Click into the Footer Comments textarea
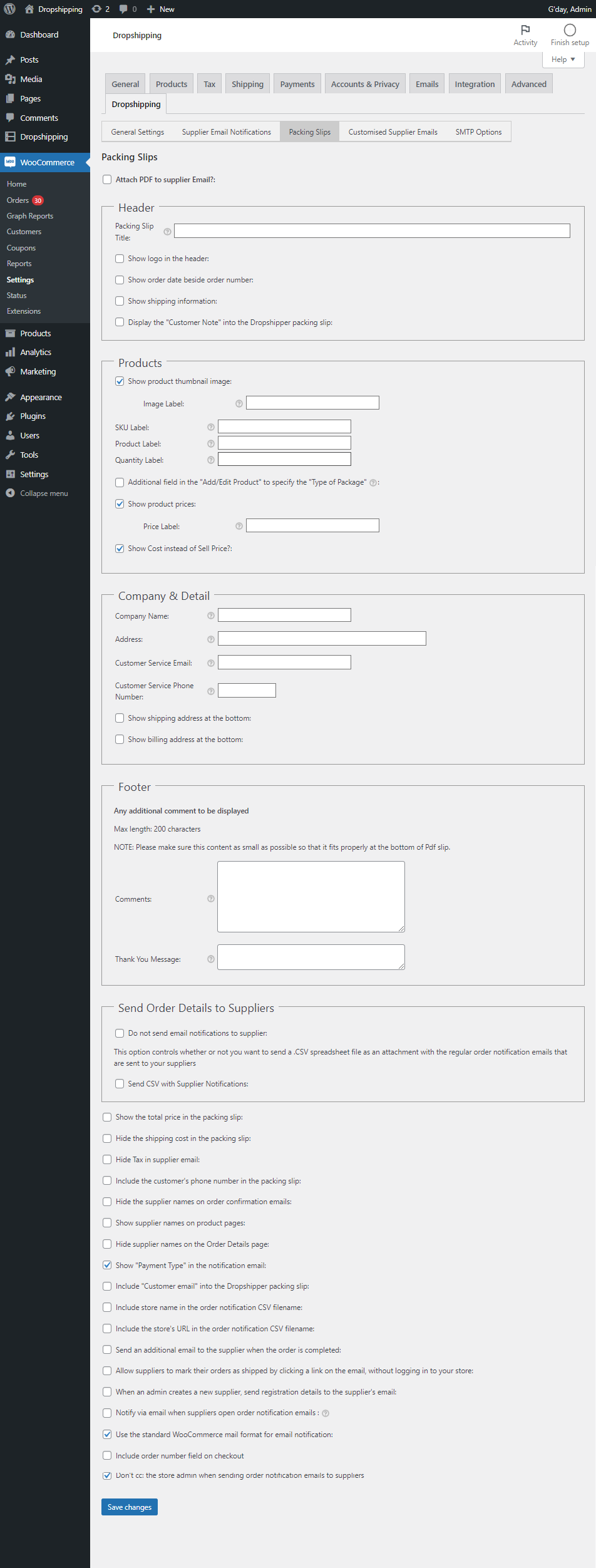The image size is (596, 1568). click(311, 897)
